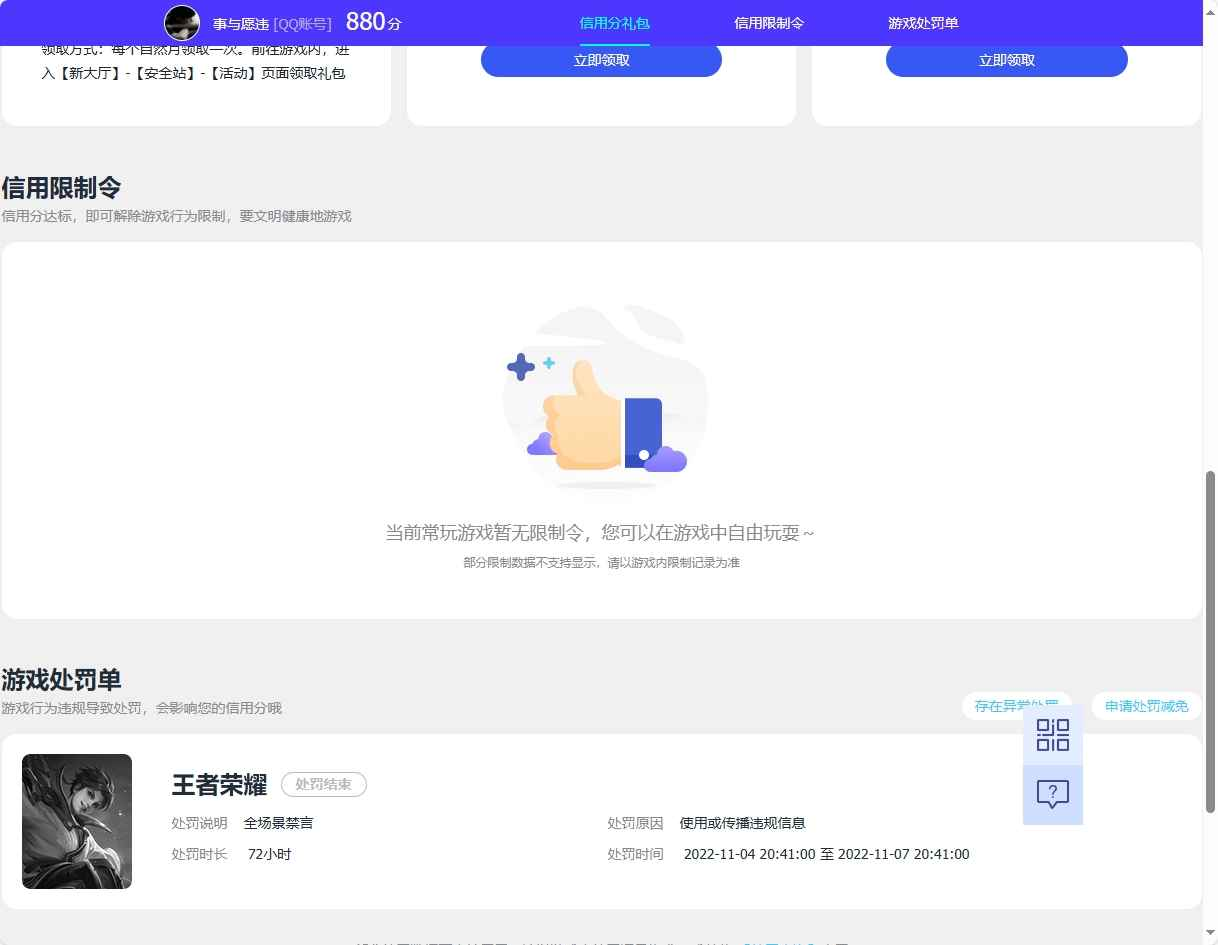
Task: Select the 处罚结束 status badge
Action: point(324,784)
